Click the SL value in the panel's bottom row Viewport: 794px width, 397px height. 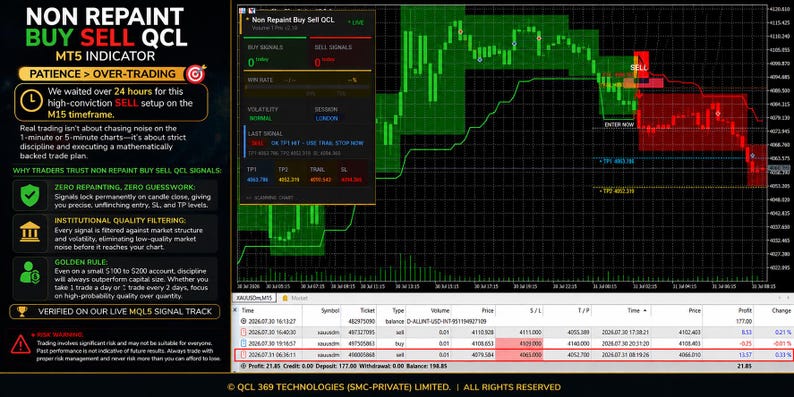[x=351, y=180]
